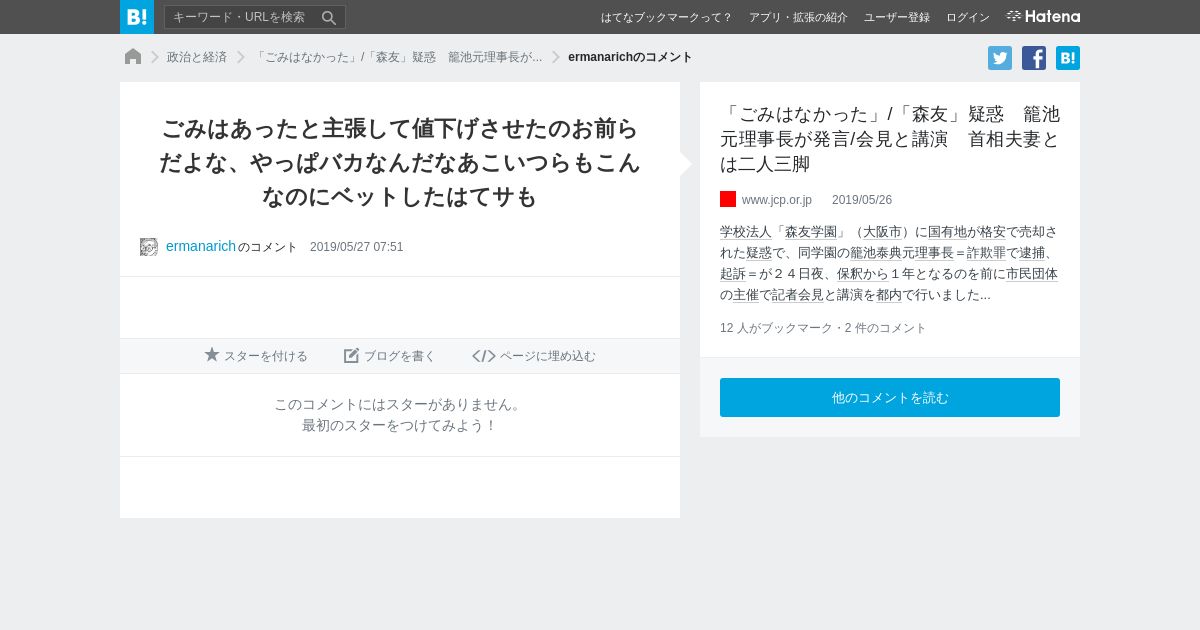
Task: Add a star with スターを付ける
Action: (x=256, y=355)
